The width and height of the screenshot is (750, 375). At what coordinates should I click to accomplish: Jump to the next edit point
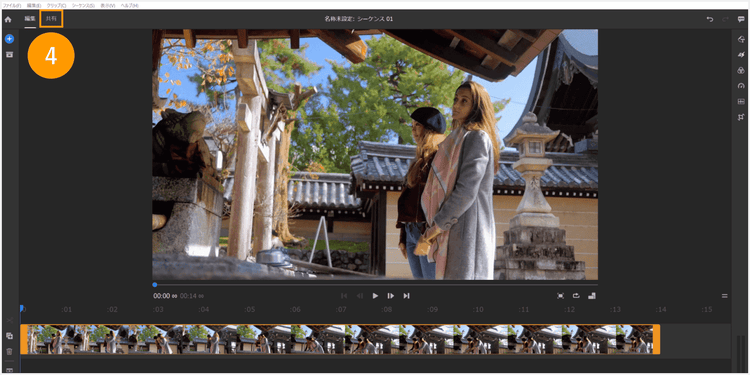point(407,296)
